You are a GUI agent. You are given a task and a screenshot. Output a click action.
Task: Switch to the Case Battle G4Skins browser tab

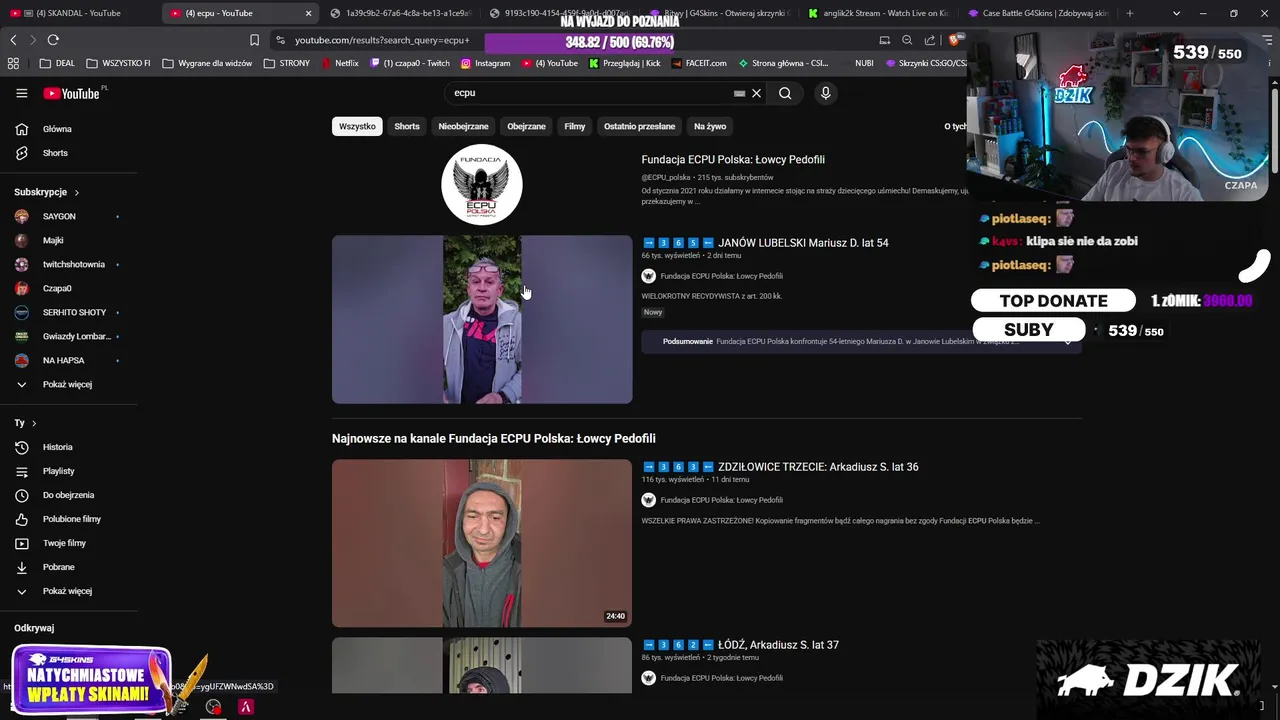point(1038,13)
